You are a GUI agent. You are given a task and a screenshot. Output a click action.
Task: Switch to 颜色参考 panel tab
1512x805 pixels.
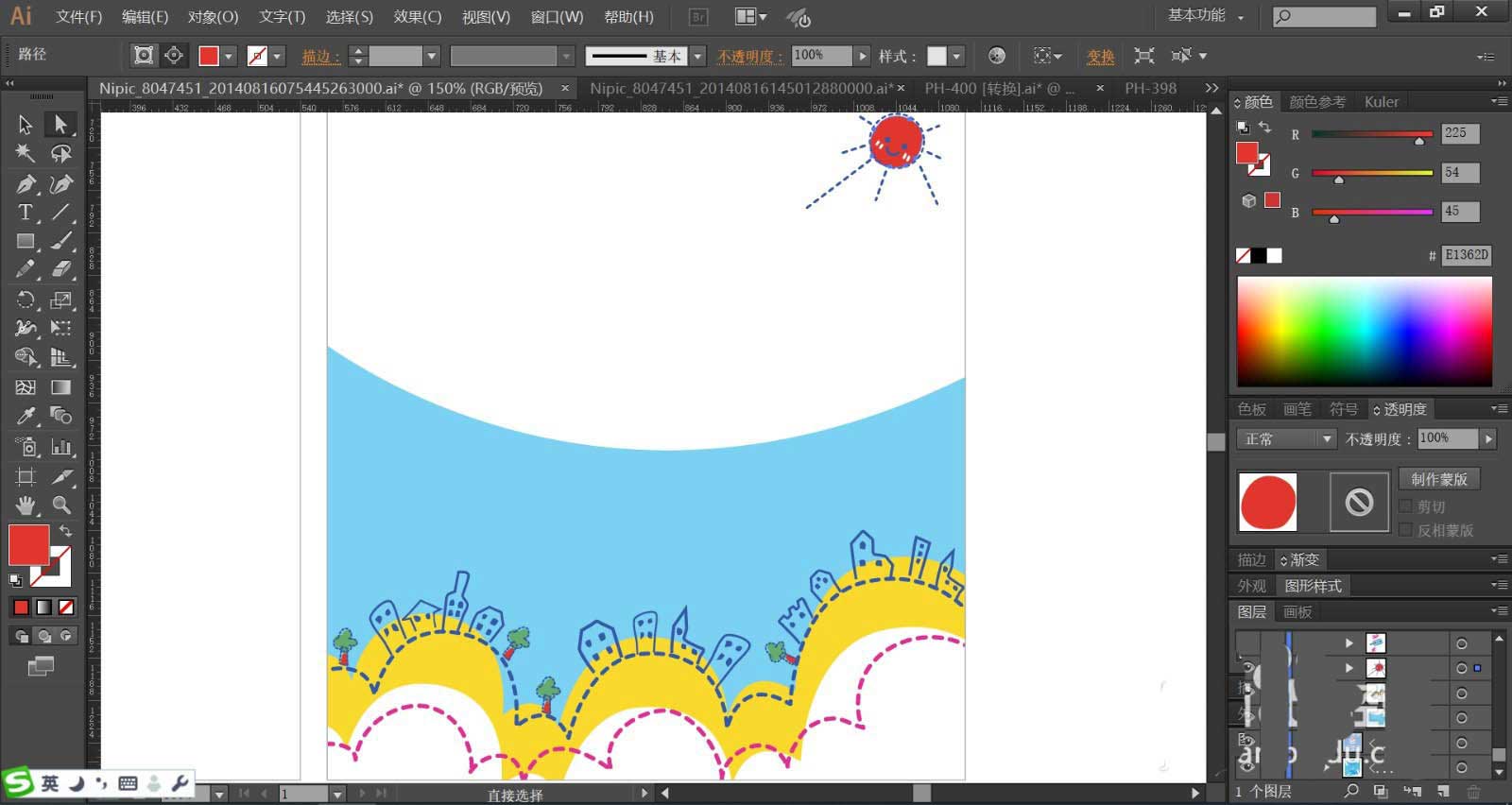(x=1317, y=102)
